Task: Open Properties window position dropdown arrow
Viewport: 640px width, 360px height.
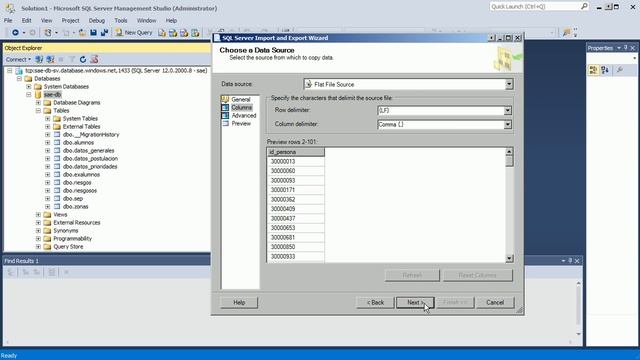Action: pos(619,48)
